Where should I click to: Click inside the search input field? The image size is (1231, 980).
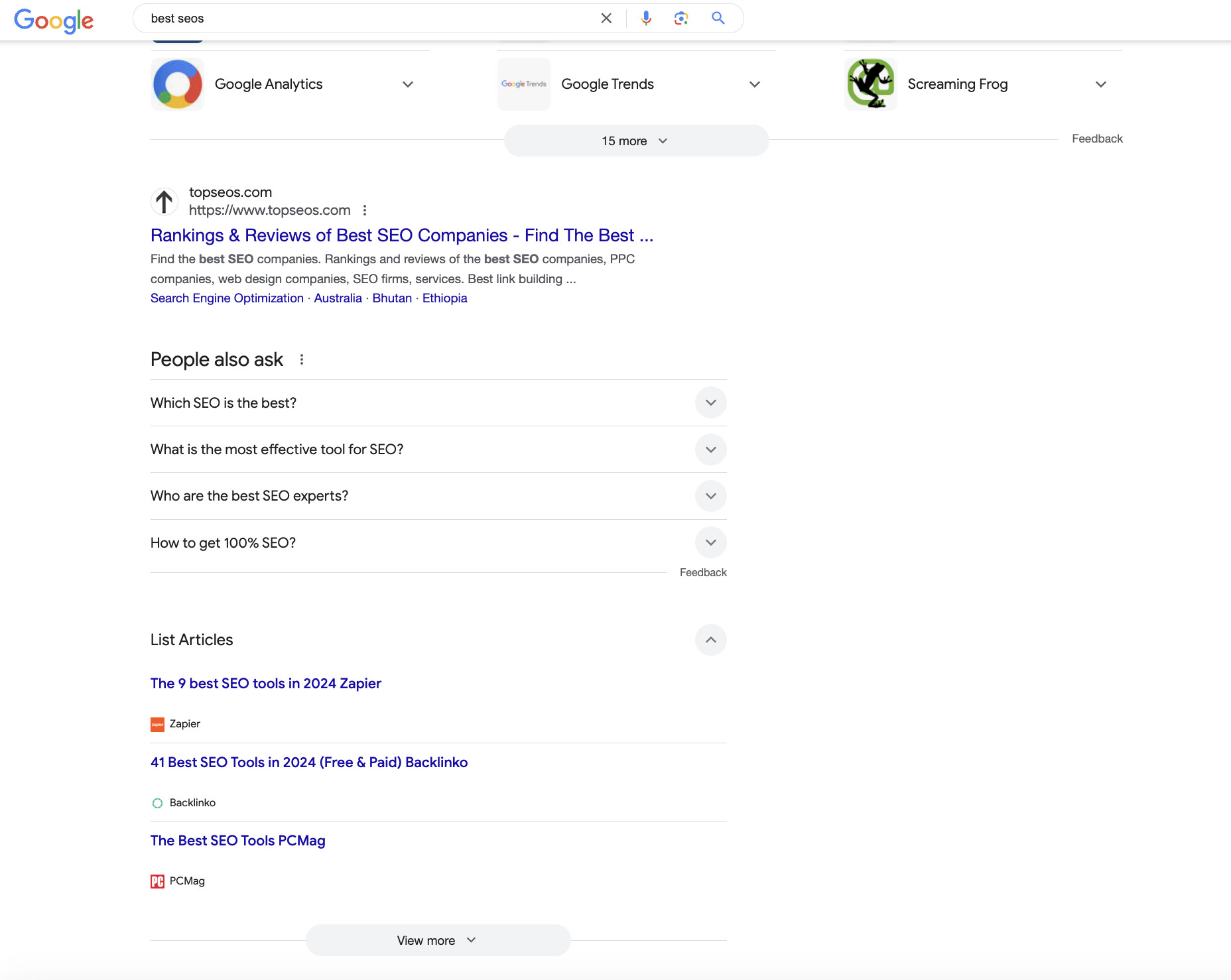point(365,18)
